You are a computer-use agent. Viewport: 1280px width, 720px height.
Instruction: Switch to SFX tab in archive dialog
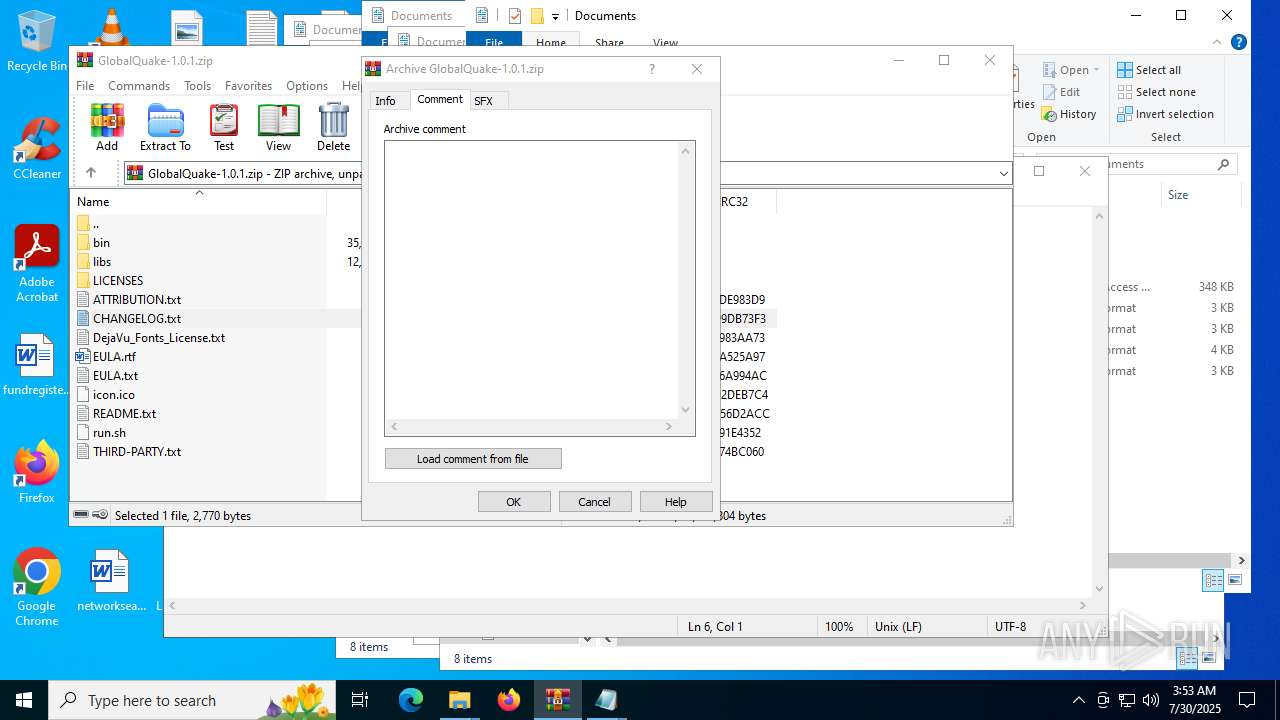[x=483, y=101]
